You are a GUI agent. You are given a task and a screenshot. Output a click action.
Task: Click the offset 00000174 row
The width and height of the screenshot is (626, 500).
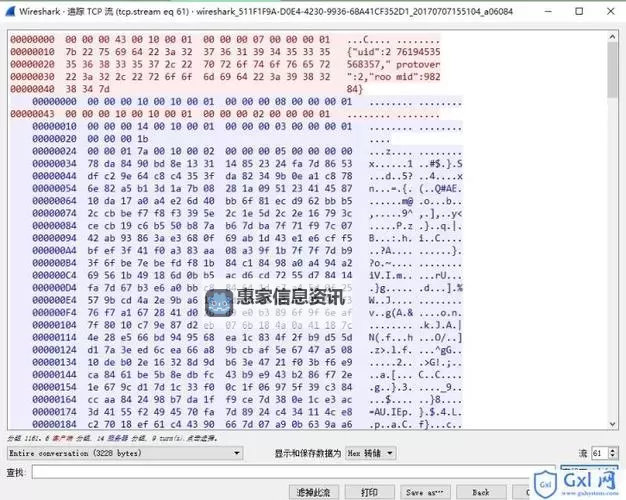pos(247,412)
